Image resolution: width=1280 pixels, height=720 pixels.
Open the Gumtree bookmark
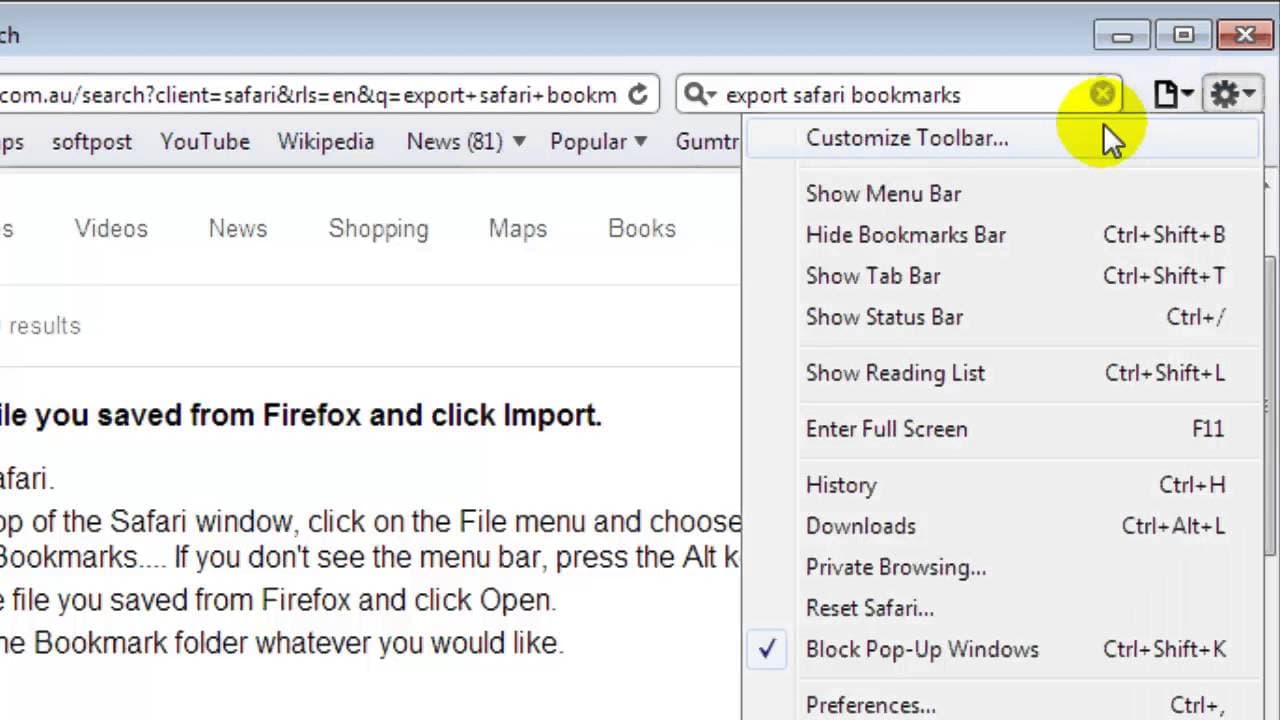(x=707, y=142)
